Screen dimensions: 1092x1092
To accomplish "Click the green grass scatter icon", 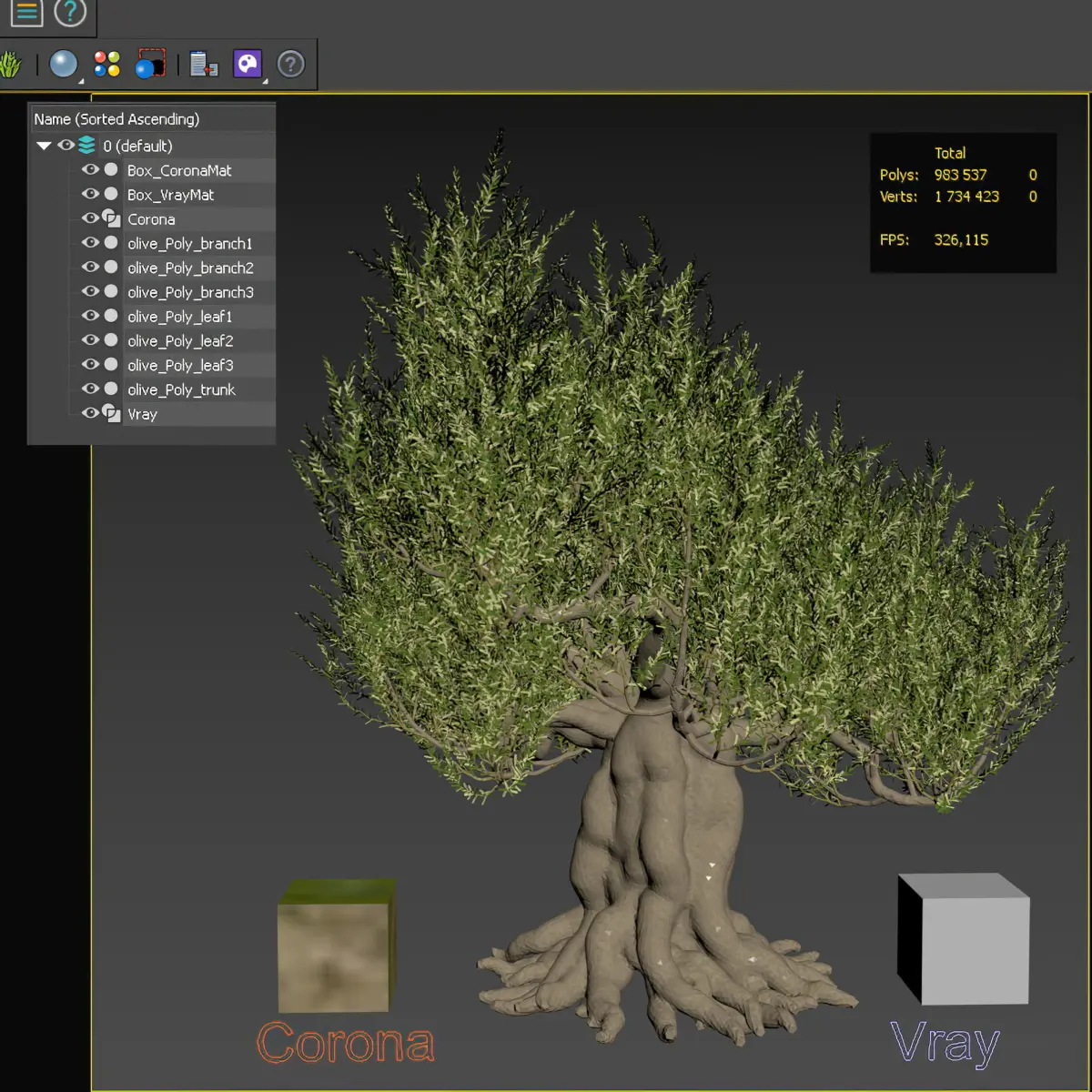I will click(9, 65).
